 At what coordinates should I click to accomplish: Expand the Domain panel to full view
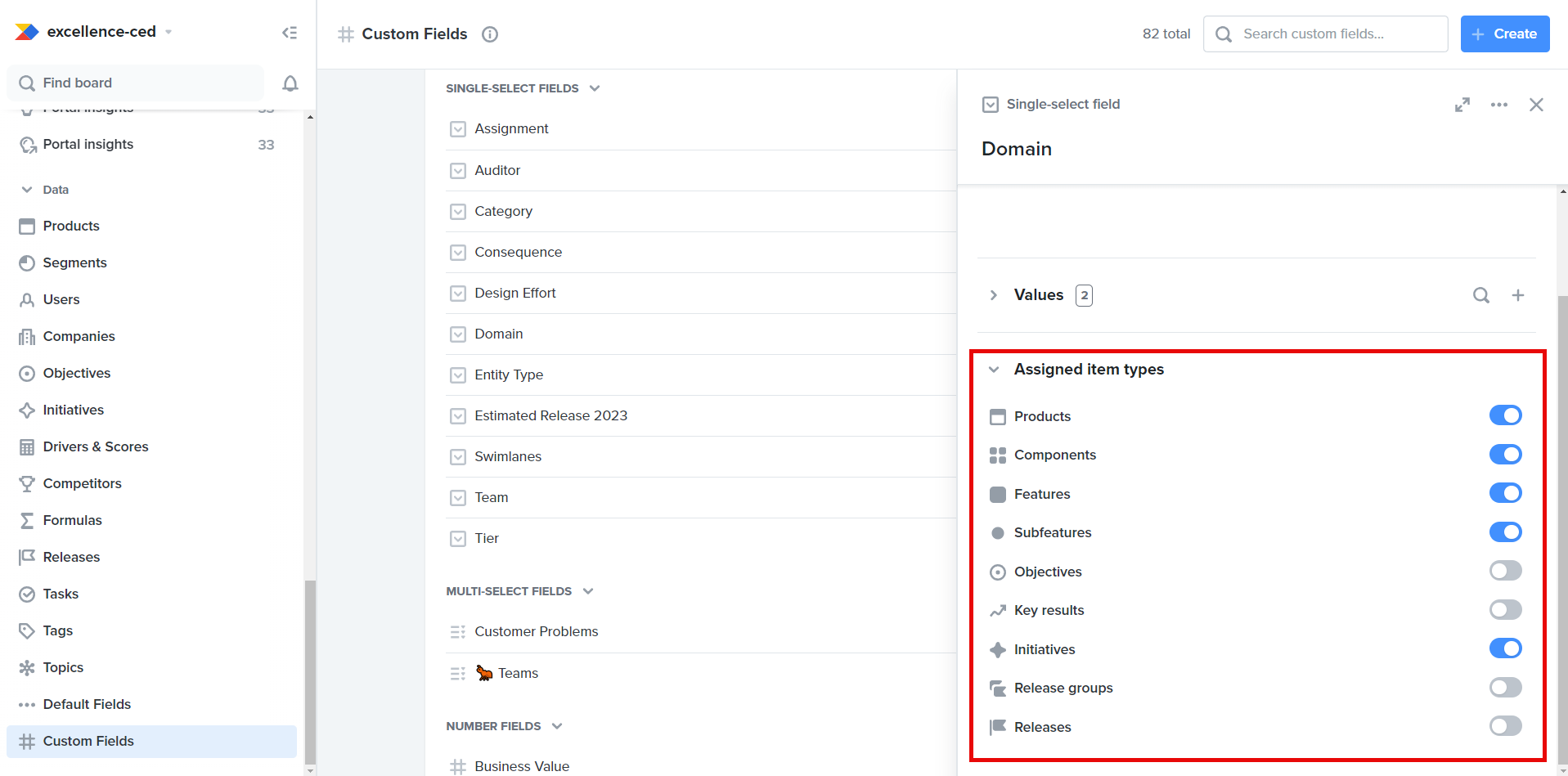(1462, 105)
